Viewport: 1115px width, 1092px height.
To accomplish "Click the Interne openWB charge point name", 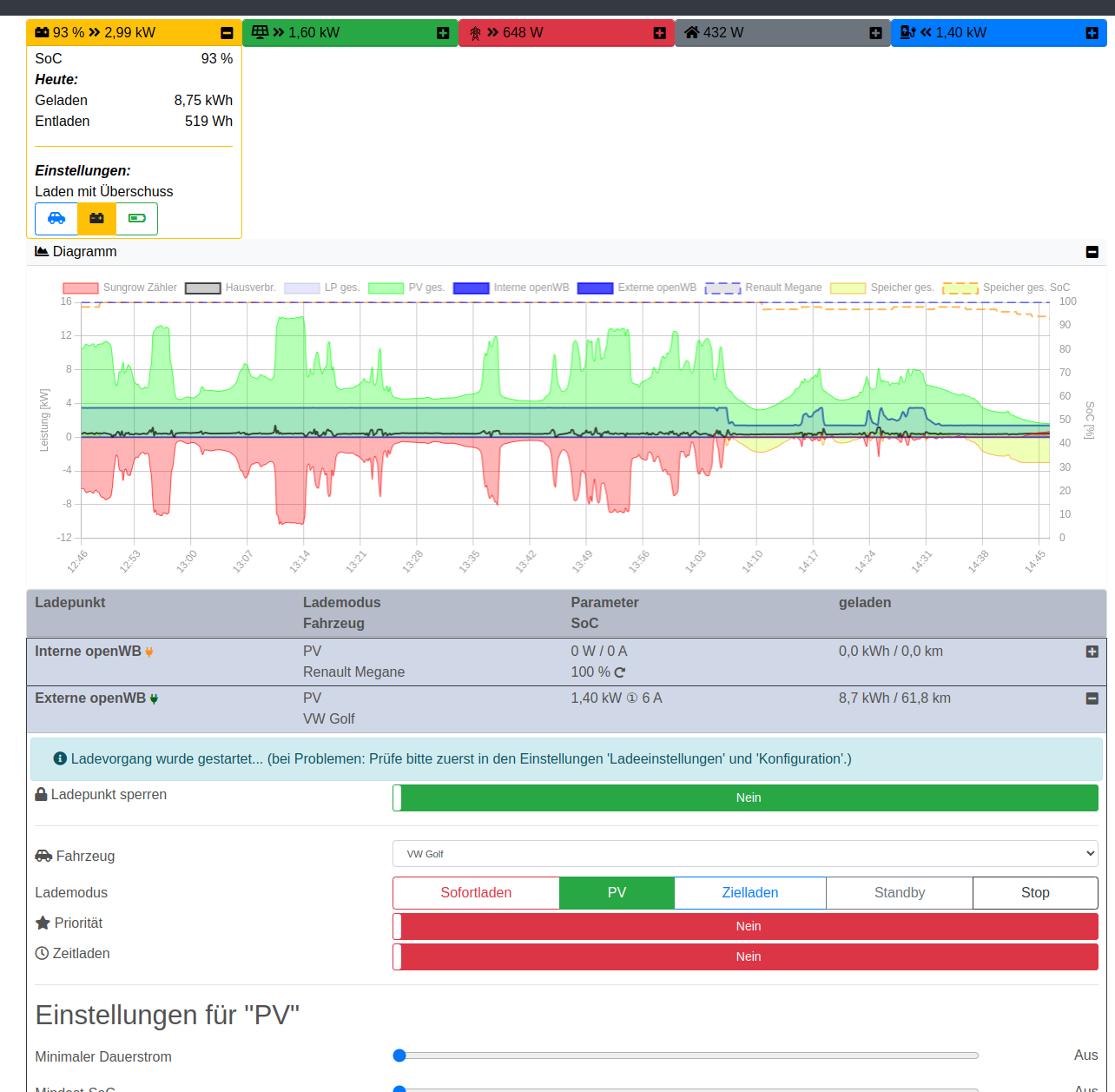I will 88,652.
